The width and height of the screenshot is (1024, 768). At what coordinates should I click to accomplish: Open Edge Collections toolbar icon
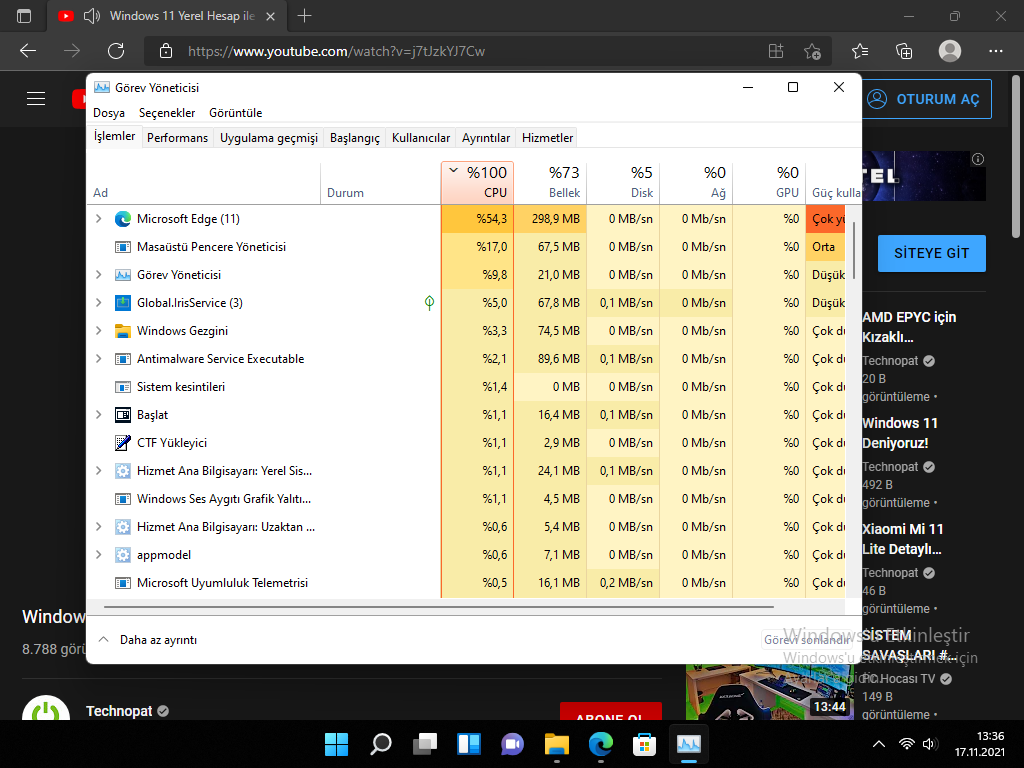click(904, 51)
